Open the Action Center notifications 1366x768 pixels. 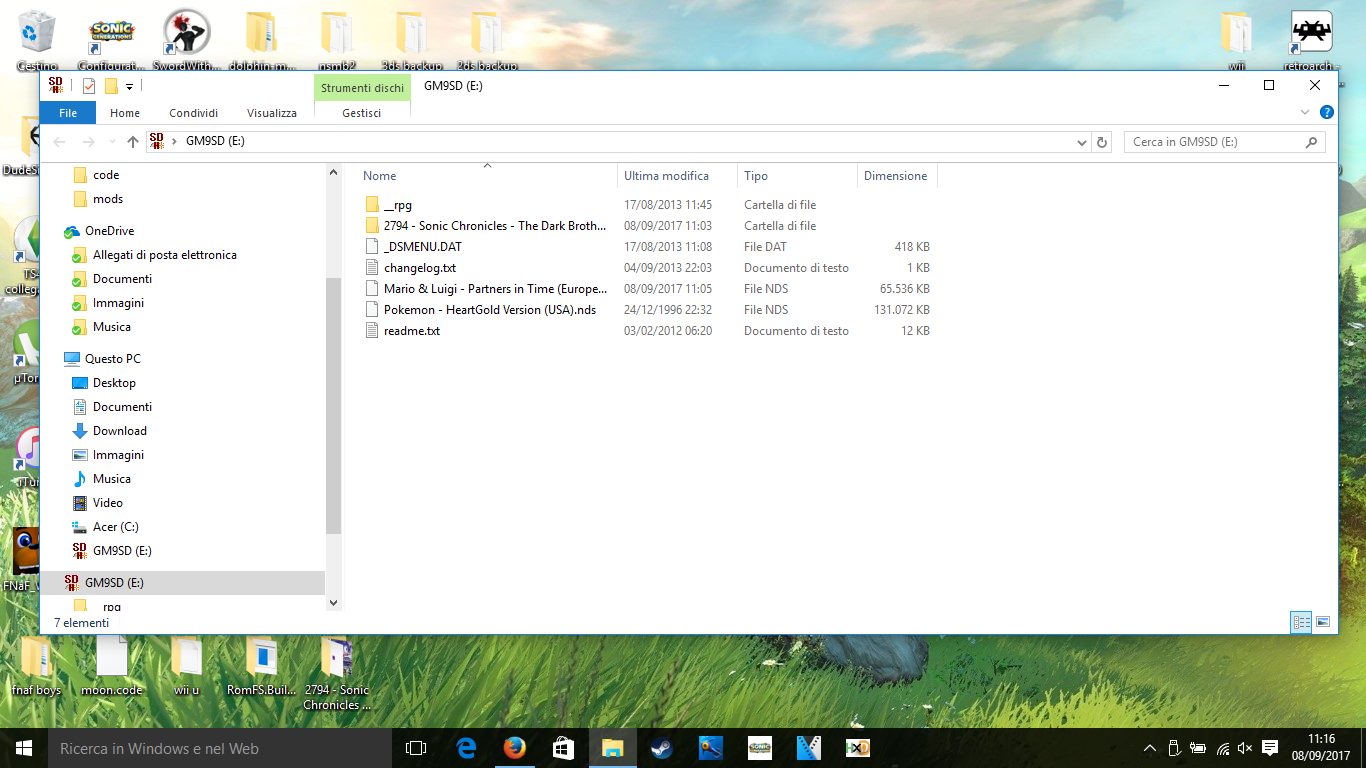pos(1270,748)
